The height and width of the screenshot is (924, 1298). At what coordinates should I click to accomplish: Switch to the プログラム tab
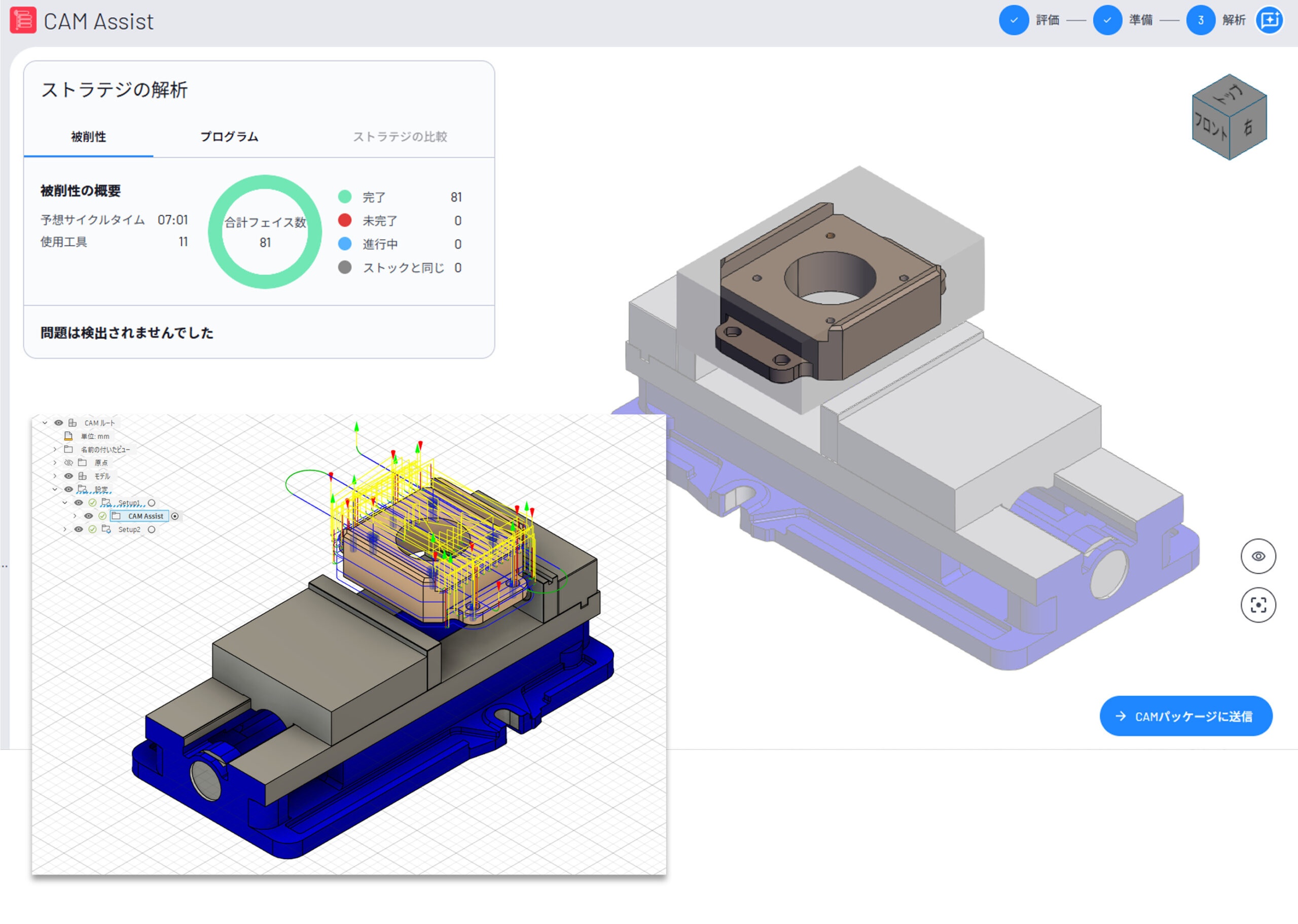(x=229, y=136)
